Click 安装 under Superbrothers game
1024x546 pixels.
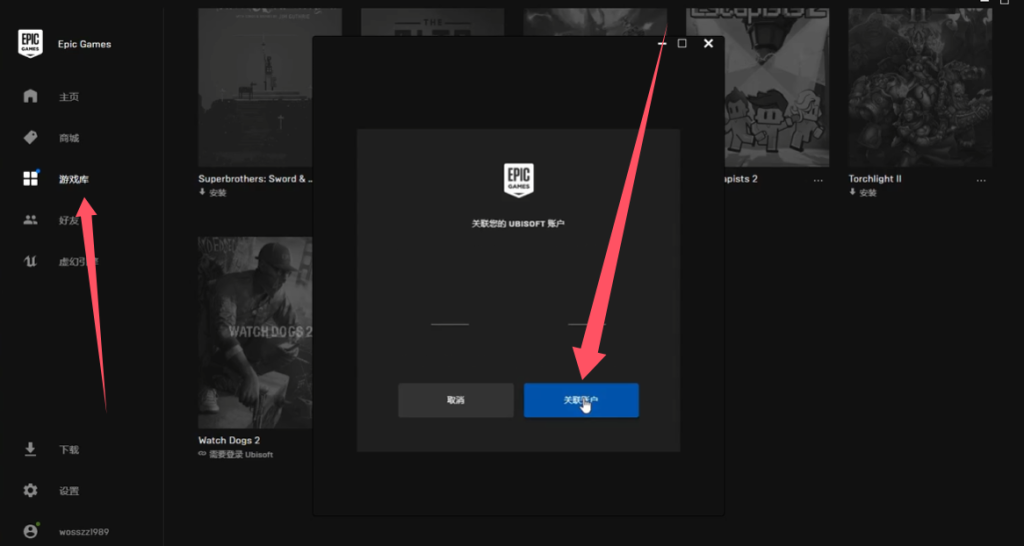pos(212,193)
